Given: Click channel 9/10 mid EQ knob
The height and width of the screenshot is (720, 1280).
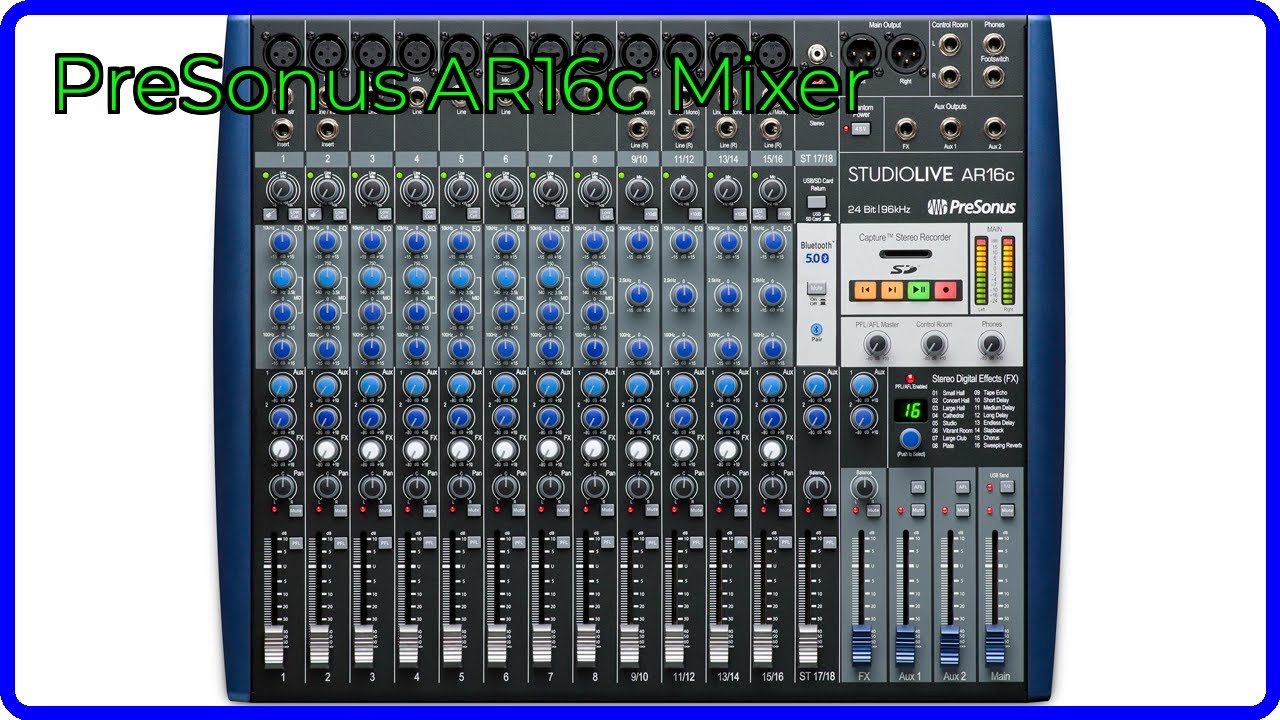Looking at the screenshot, I should (x=638, y=295).
